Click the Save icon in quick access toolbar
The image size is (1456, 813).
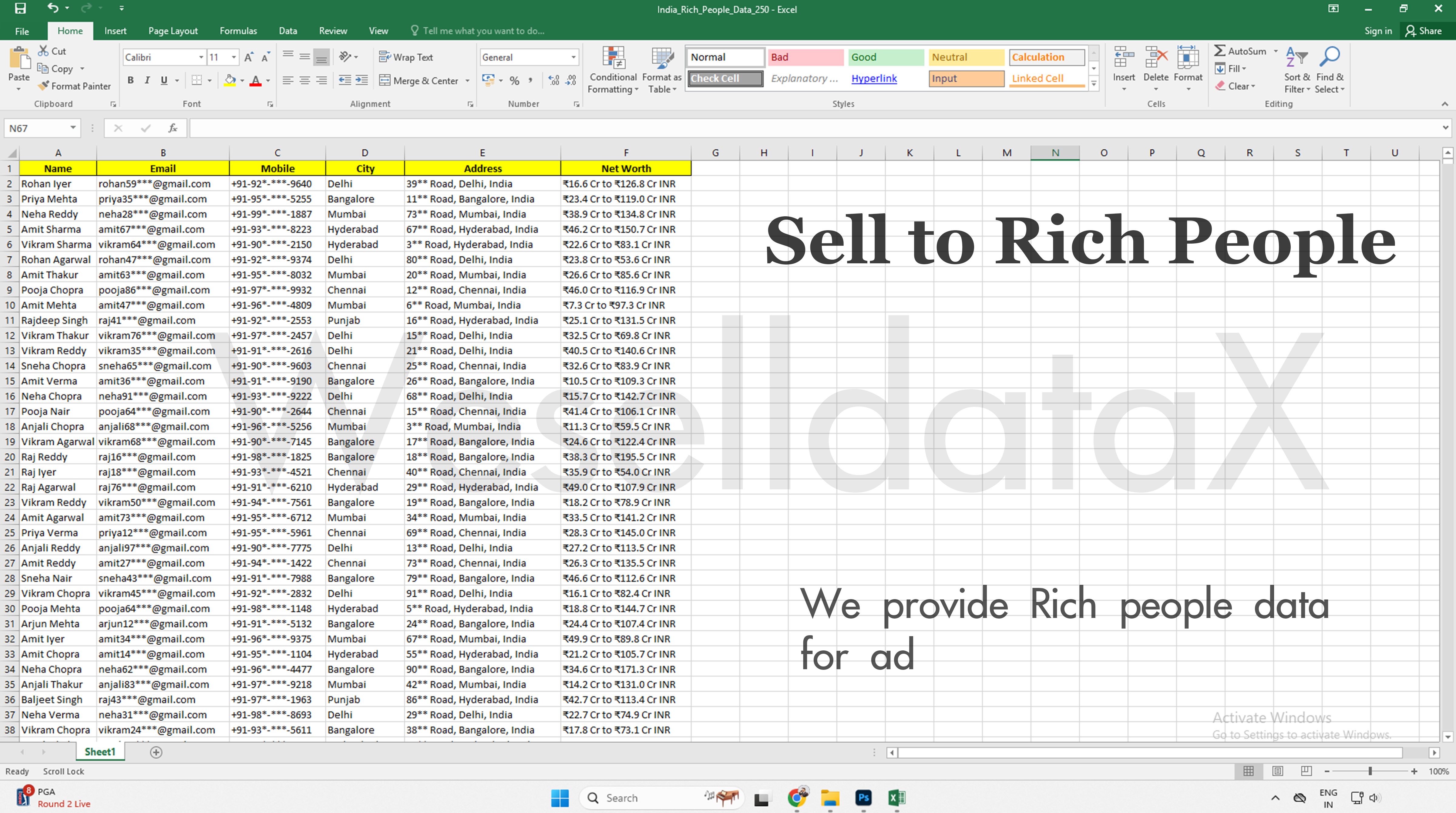point(20,8)
